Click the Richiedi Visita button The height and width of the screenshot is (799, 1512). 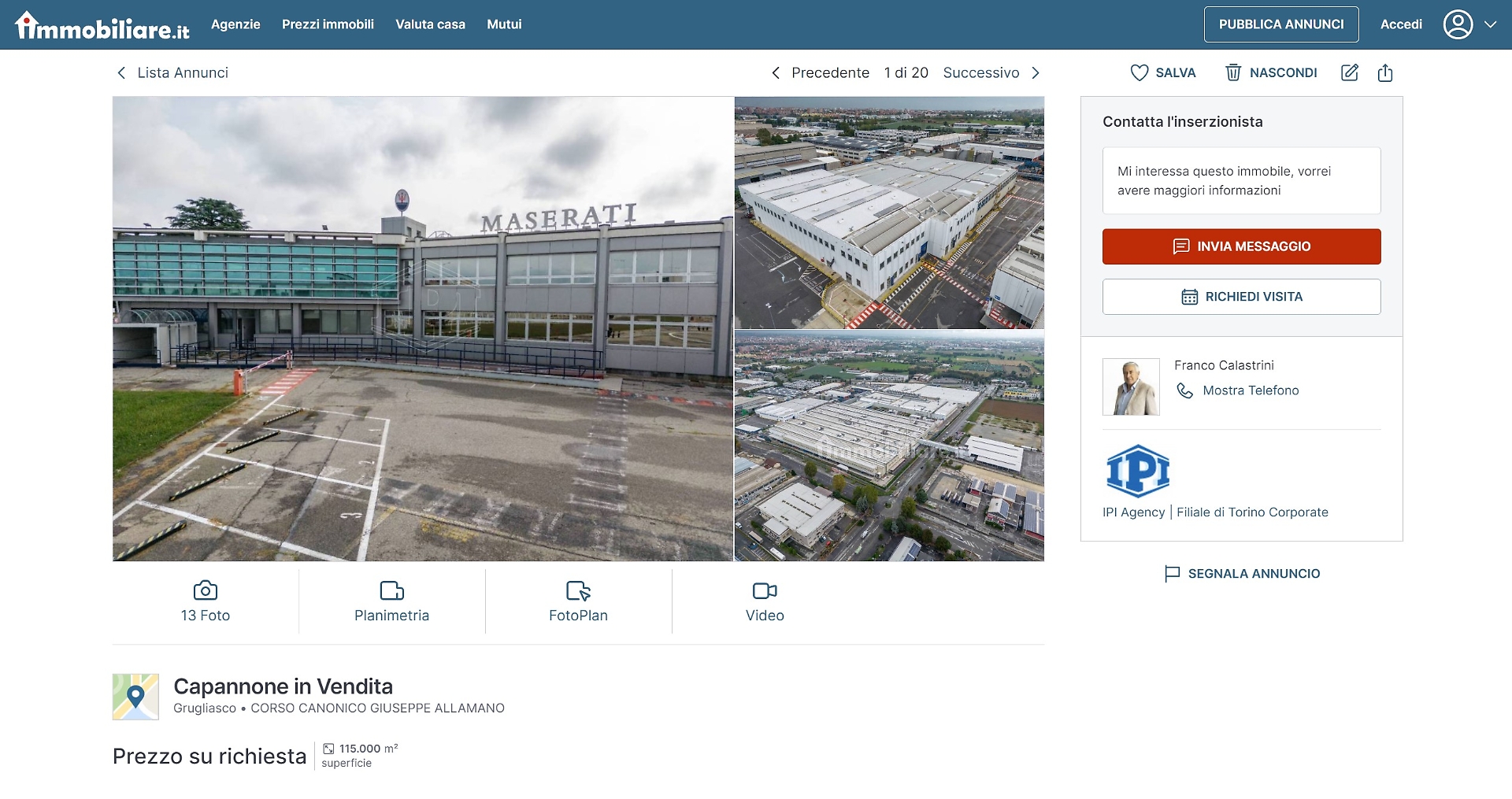click(x=1241, y=297)
